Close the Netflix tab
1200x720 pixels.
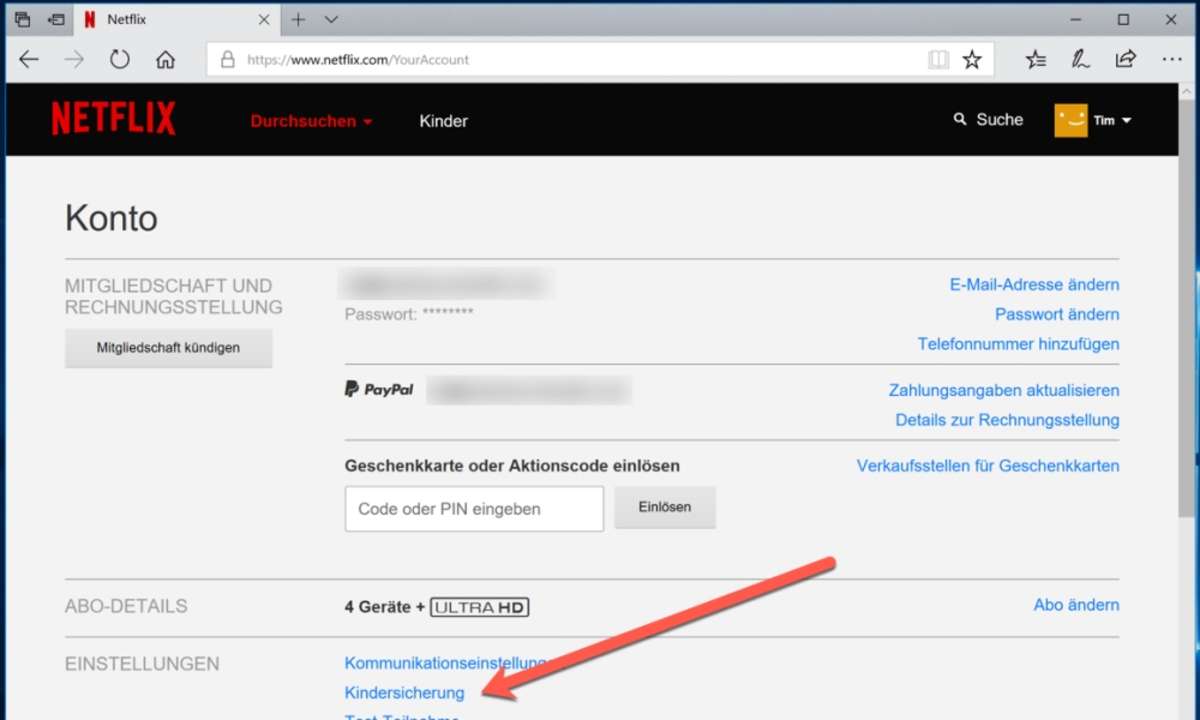click(265, 19)
